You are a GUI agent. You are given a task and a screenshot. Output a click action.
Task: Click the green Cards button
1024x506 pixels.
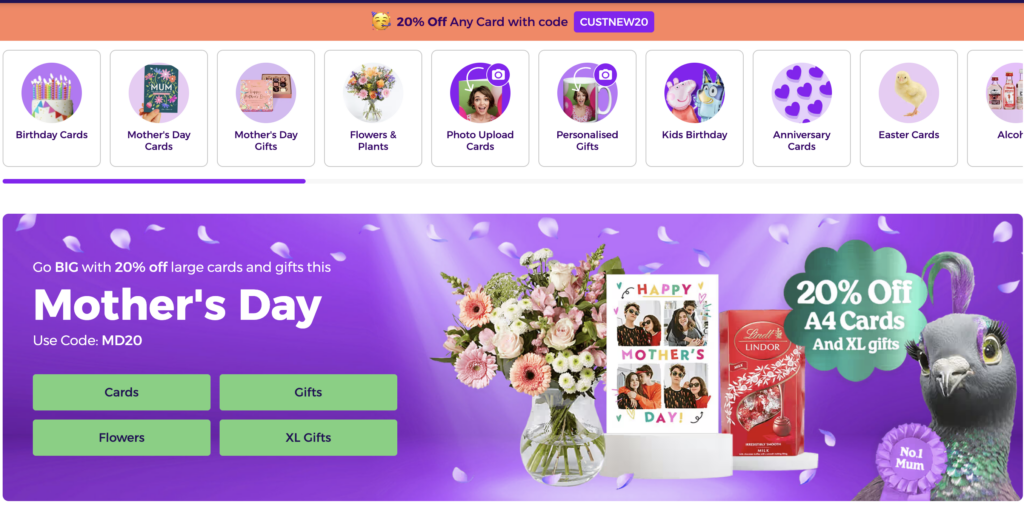click(121, 392)
